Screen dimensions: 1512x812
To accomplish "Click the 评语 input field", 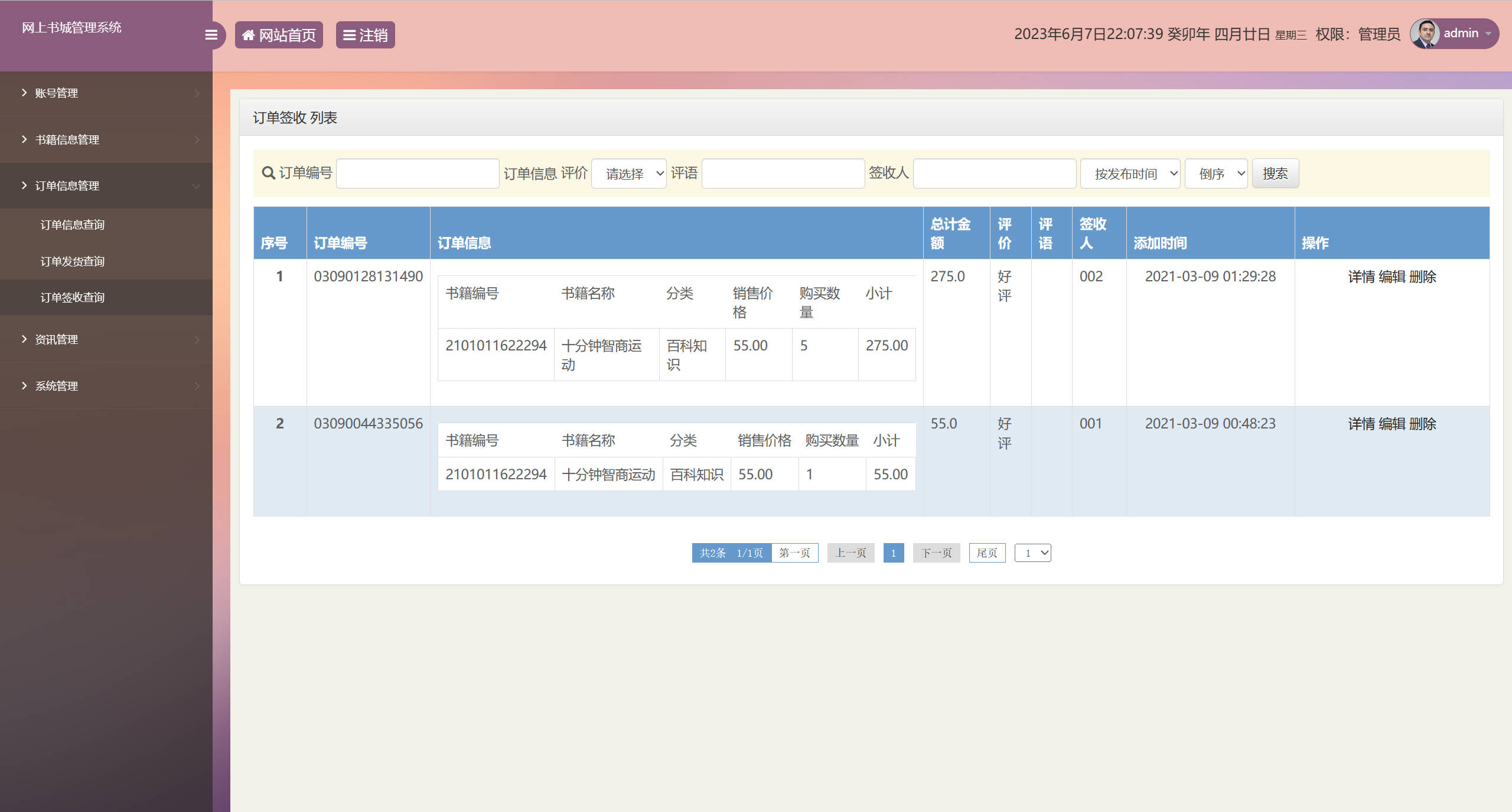I will [x=782, y=173].
